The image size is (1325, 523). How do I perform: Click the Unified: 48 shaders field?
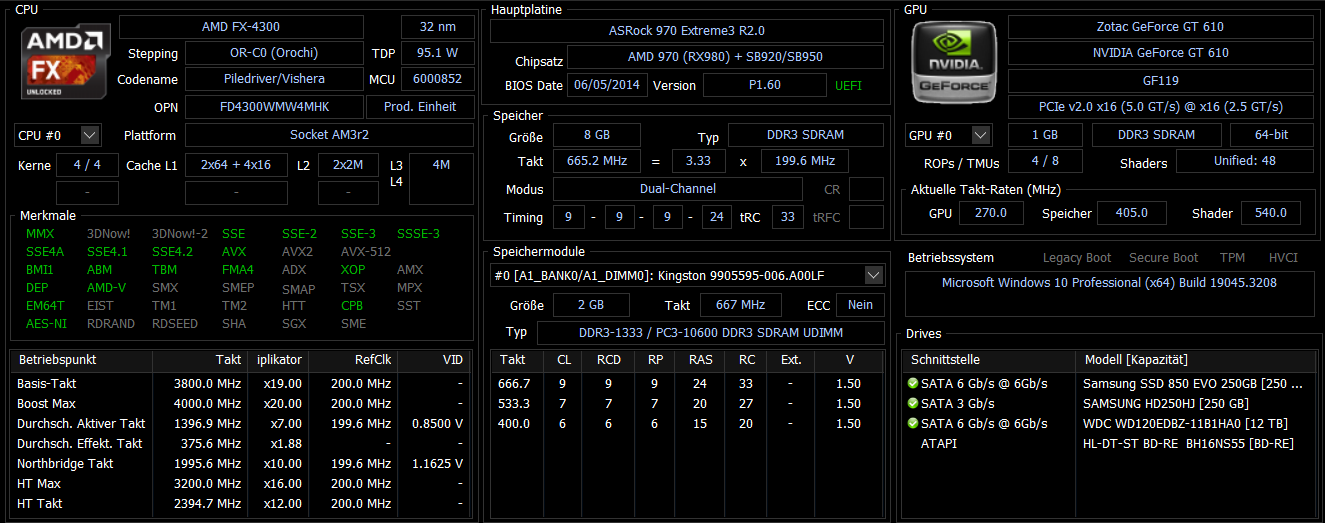[x=1245, y=161]
